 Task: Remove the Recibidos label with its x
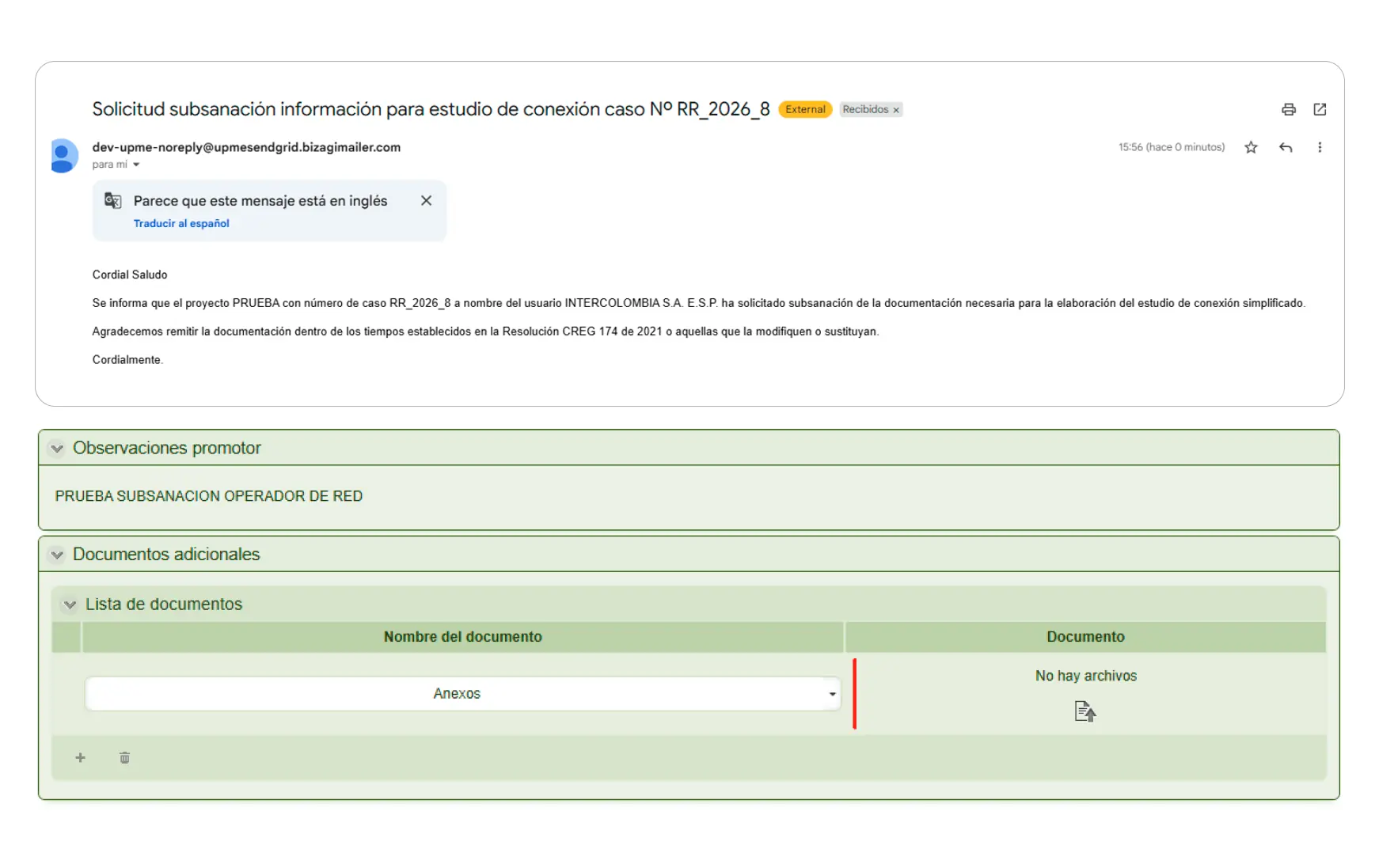coord(896,111)
